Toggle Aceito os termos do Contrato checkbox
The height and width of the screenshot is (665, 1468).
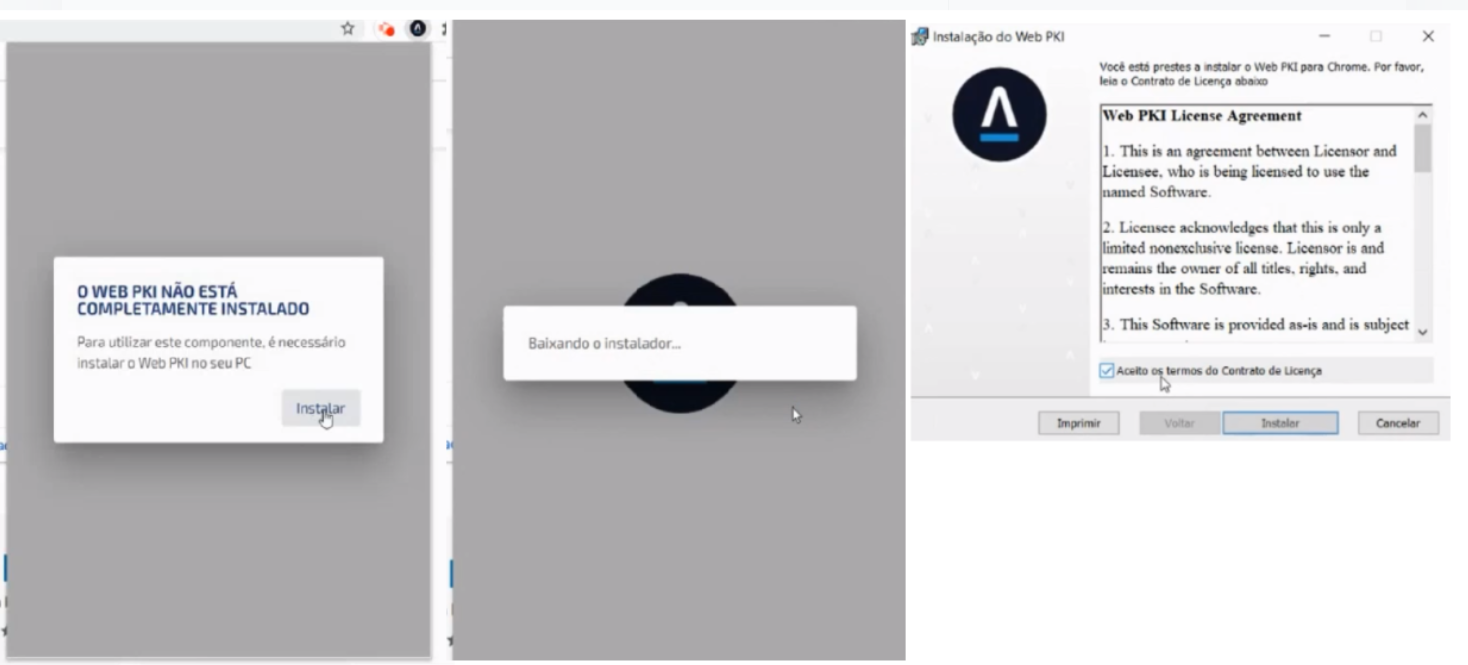click(x=1106, y=371)
